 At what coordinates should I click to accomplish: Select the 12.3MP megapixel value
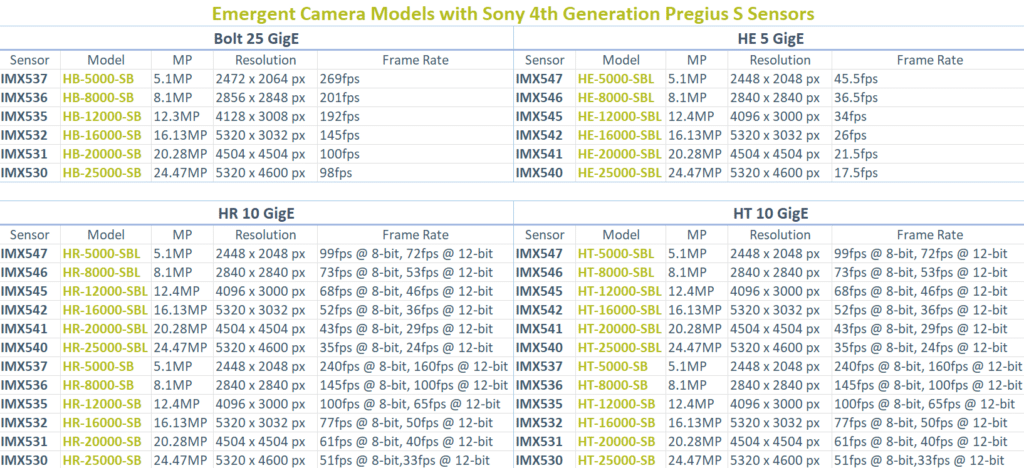click(x=176, y=117)
